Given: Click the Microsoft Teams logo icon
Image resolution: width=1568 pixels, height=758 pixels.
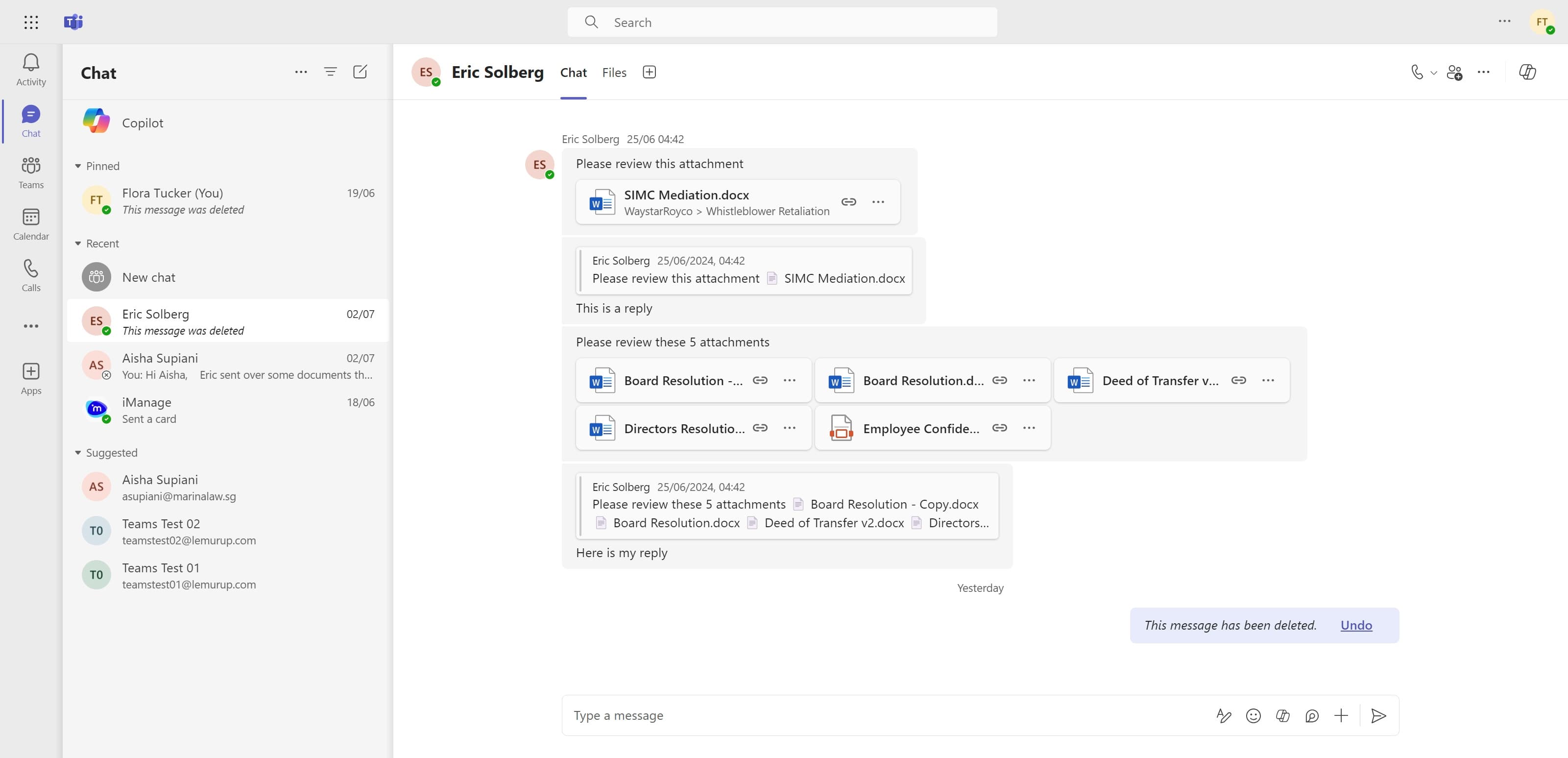Looking at the screenshot, I should pos(73,23).
